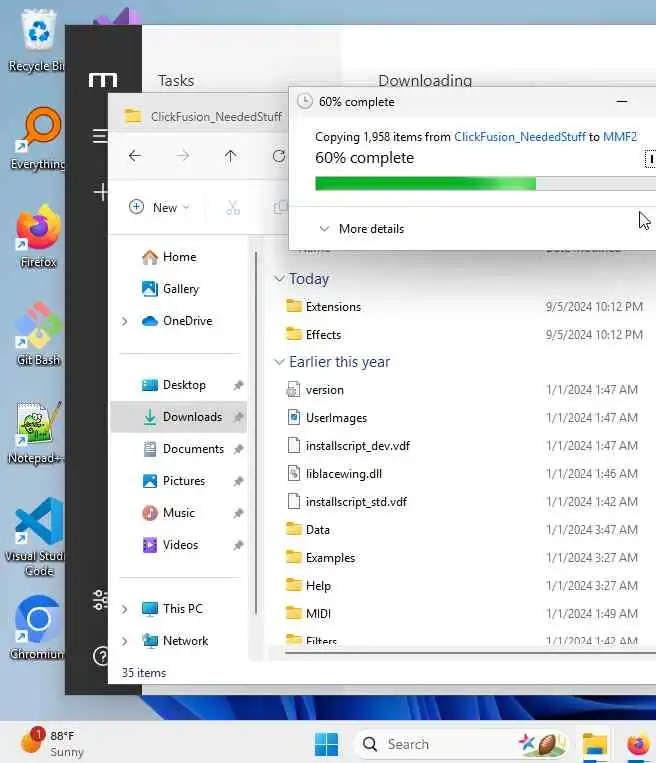
Task: Click the Copy toolbar icon
Action: 280,208
